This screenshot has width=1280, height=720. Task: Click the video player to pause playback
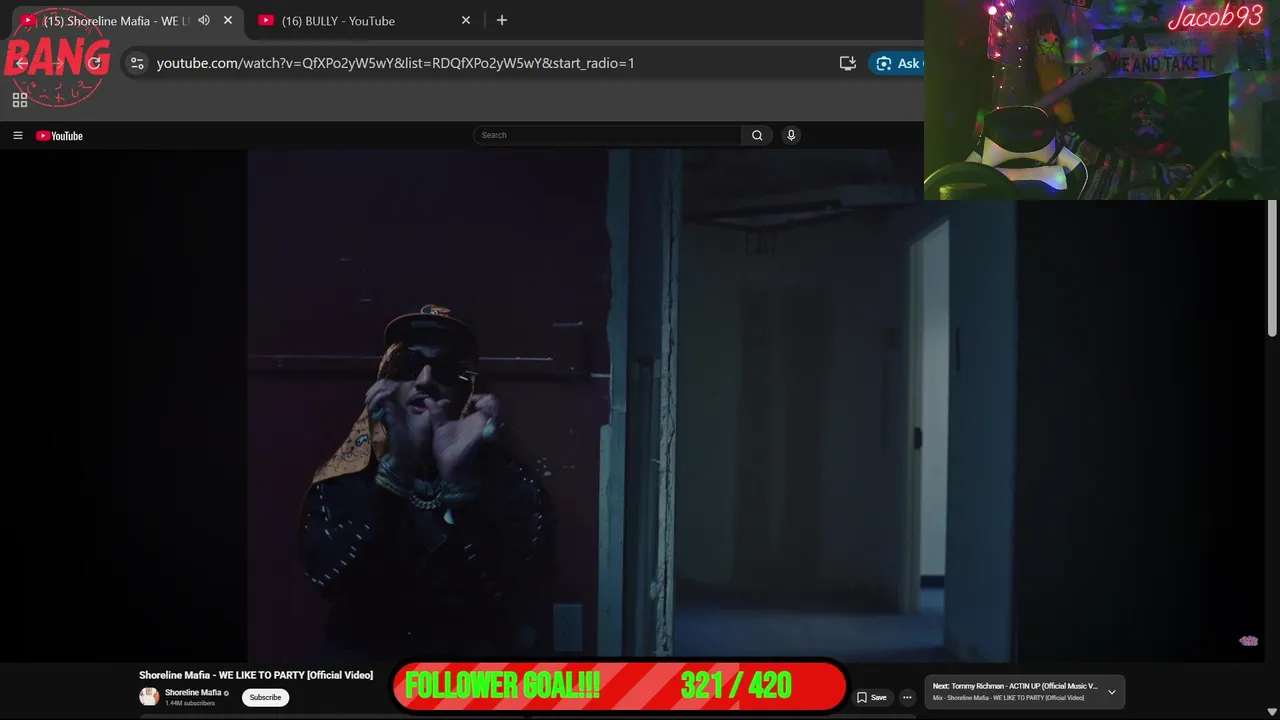coord(632,405)
